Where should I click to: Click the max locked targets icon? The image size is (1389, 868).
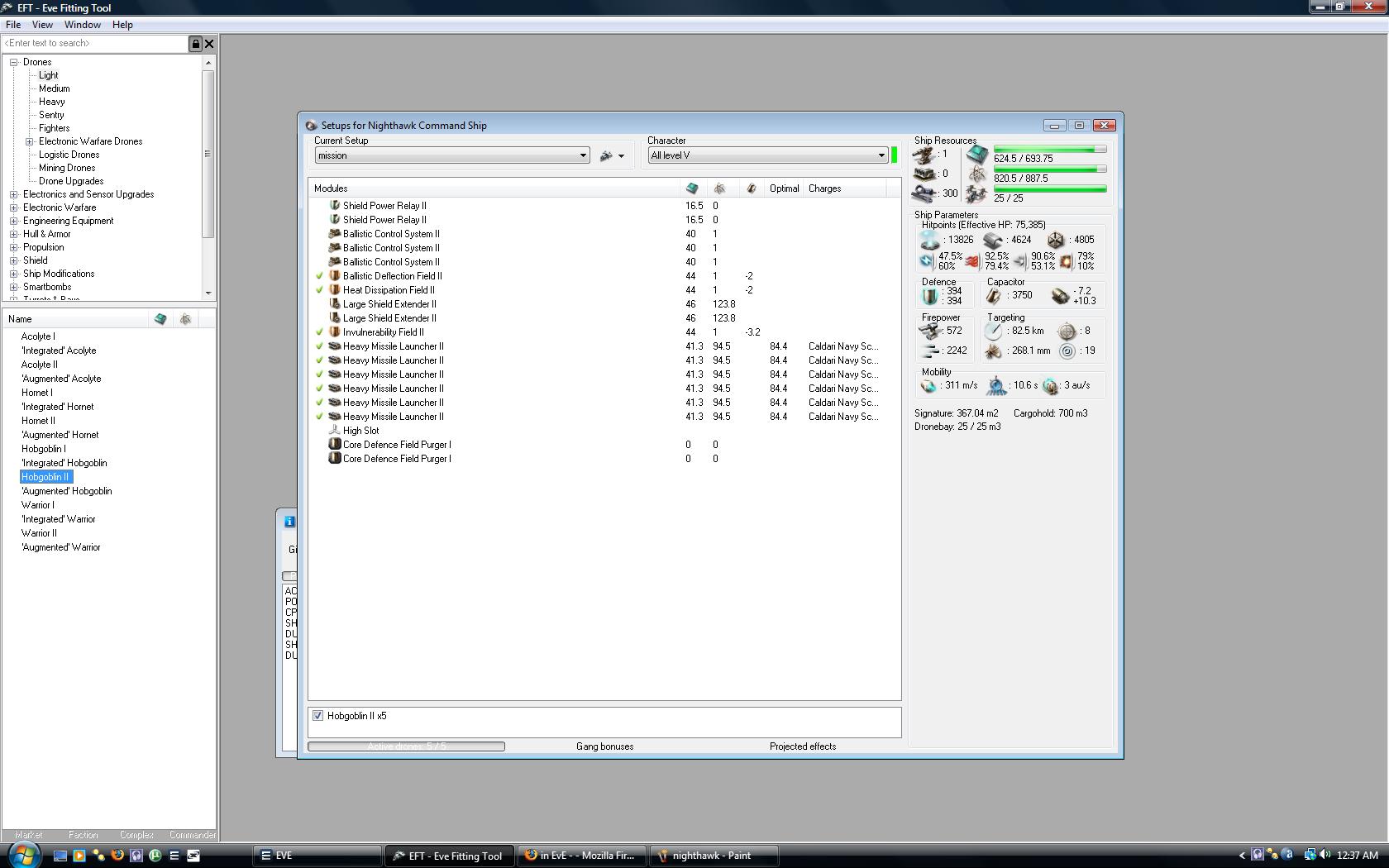1067,331
